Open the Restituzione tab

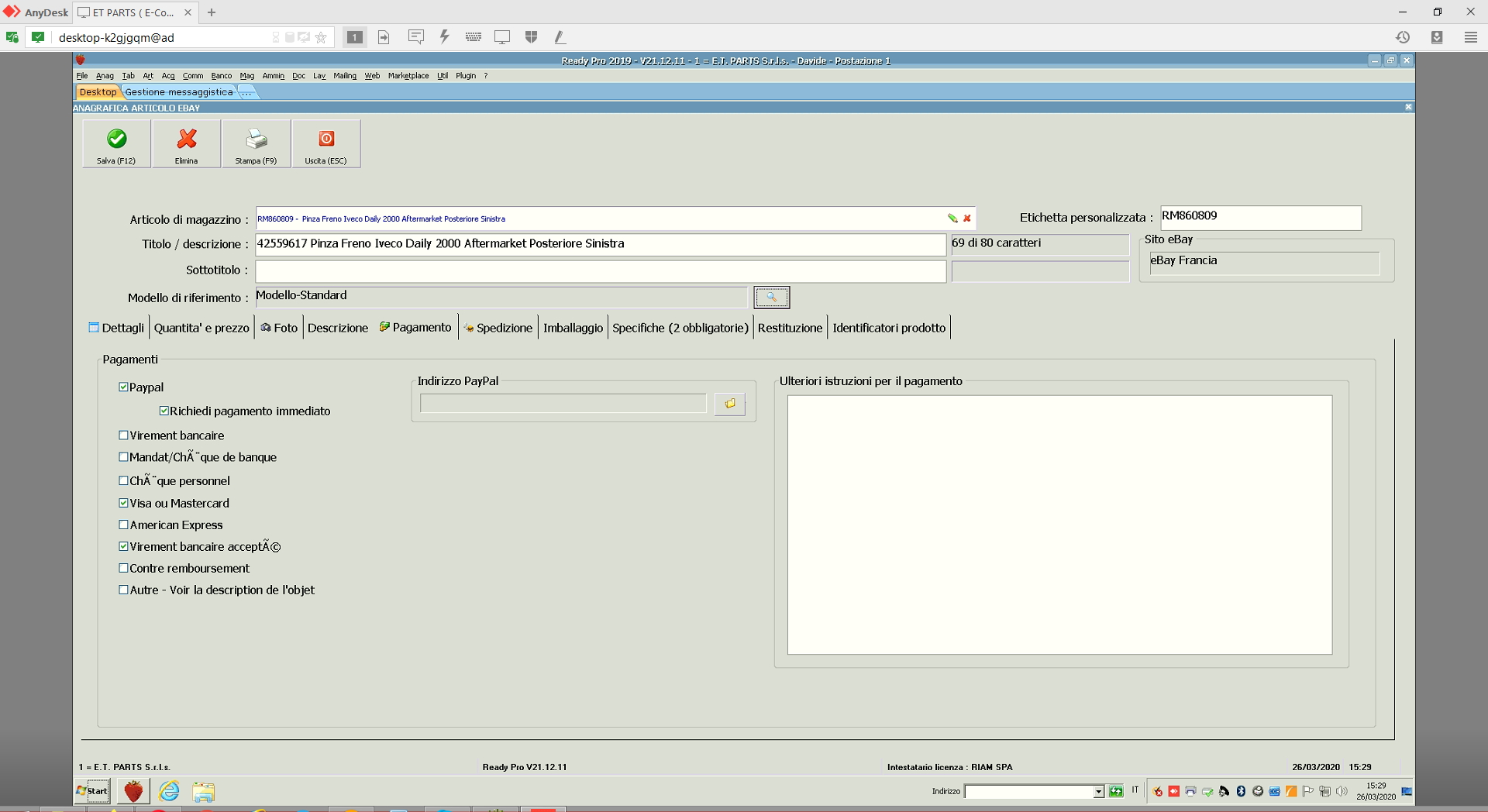790,328
